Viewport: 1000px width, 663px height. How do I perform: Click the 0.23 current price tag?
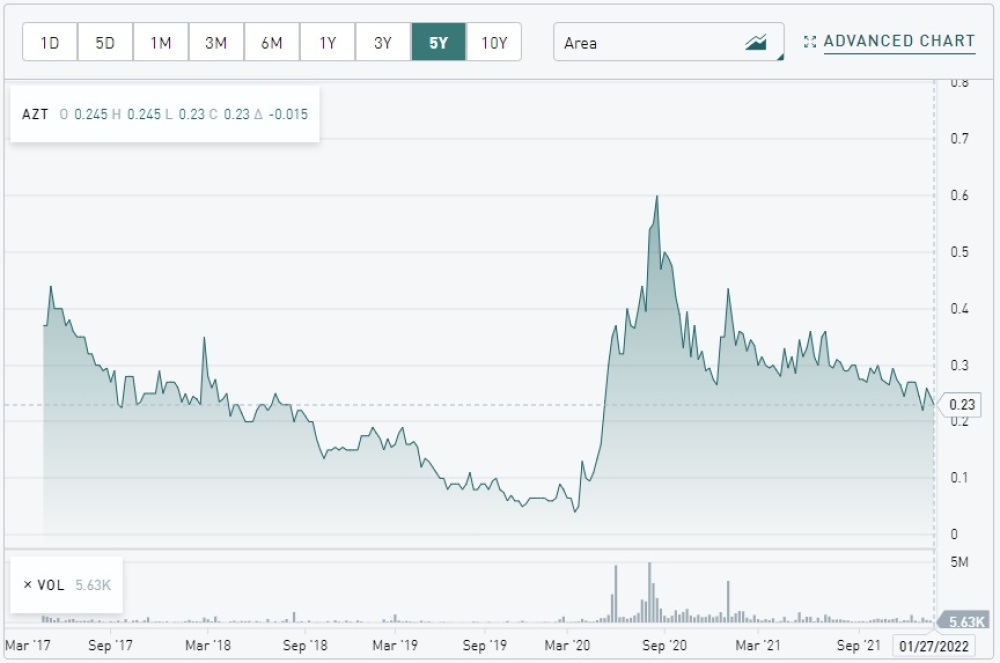965,405
